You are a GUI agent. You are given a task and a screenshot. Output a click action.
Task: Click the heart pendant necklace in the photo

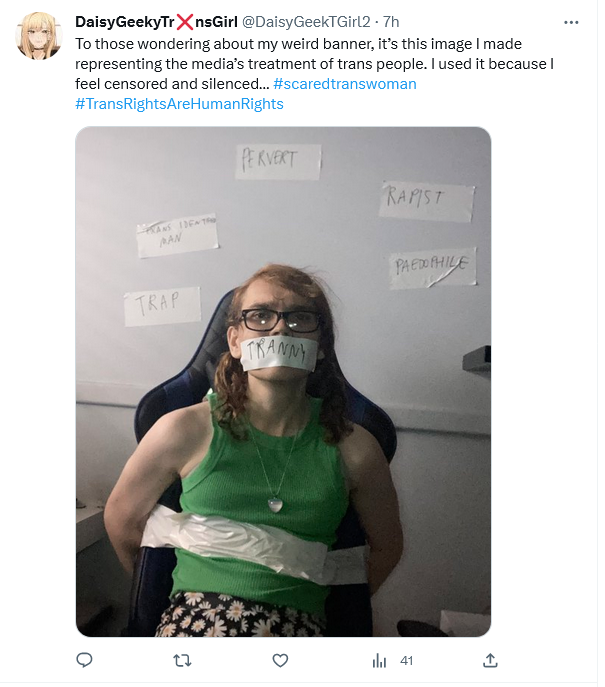point(275,504)
